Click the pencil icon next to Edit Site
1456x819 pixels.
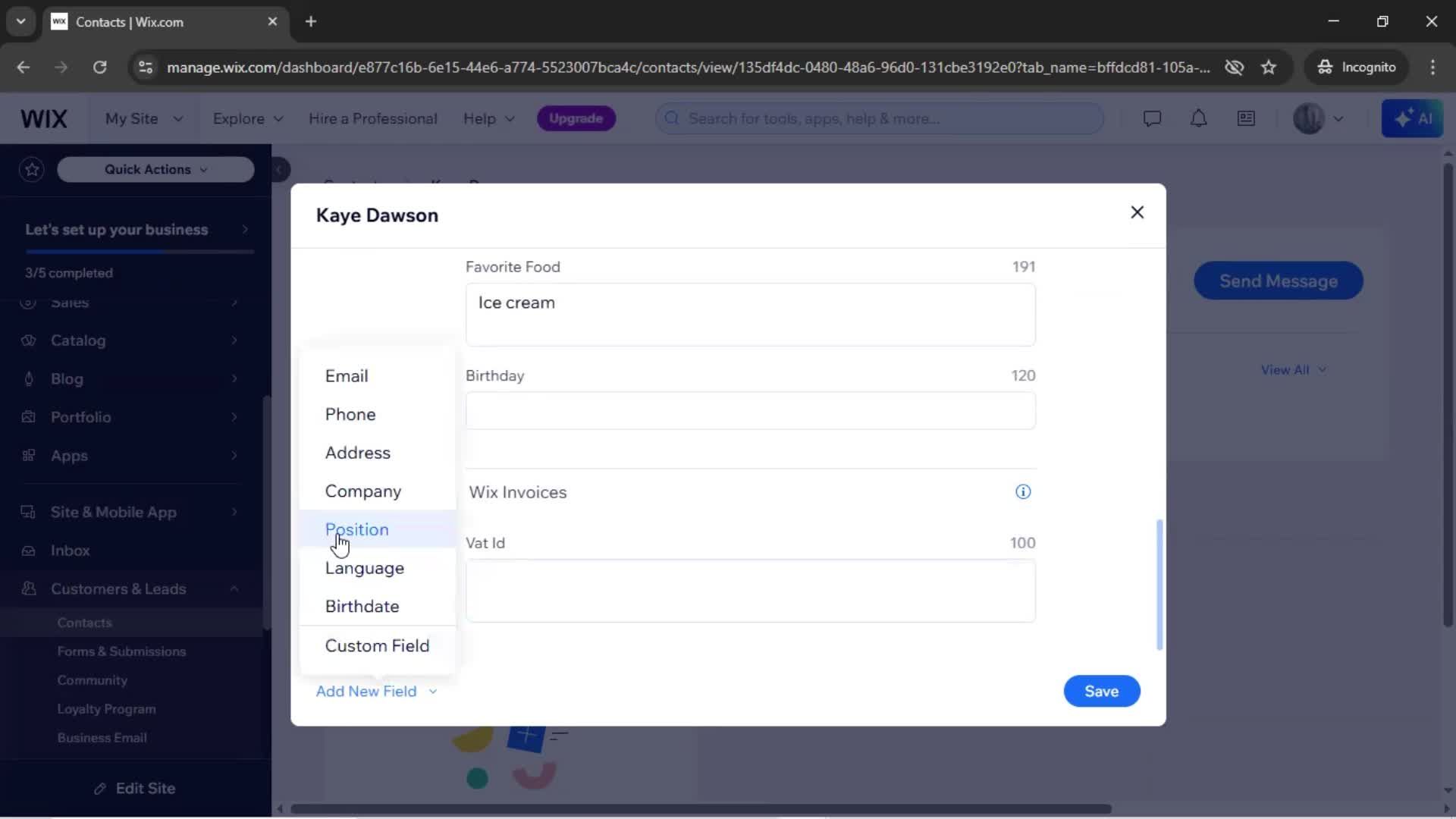point(100,789)
